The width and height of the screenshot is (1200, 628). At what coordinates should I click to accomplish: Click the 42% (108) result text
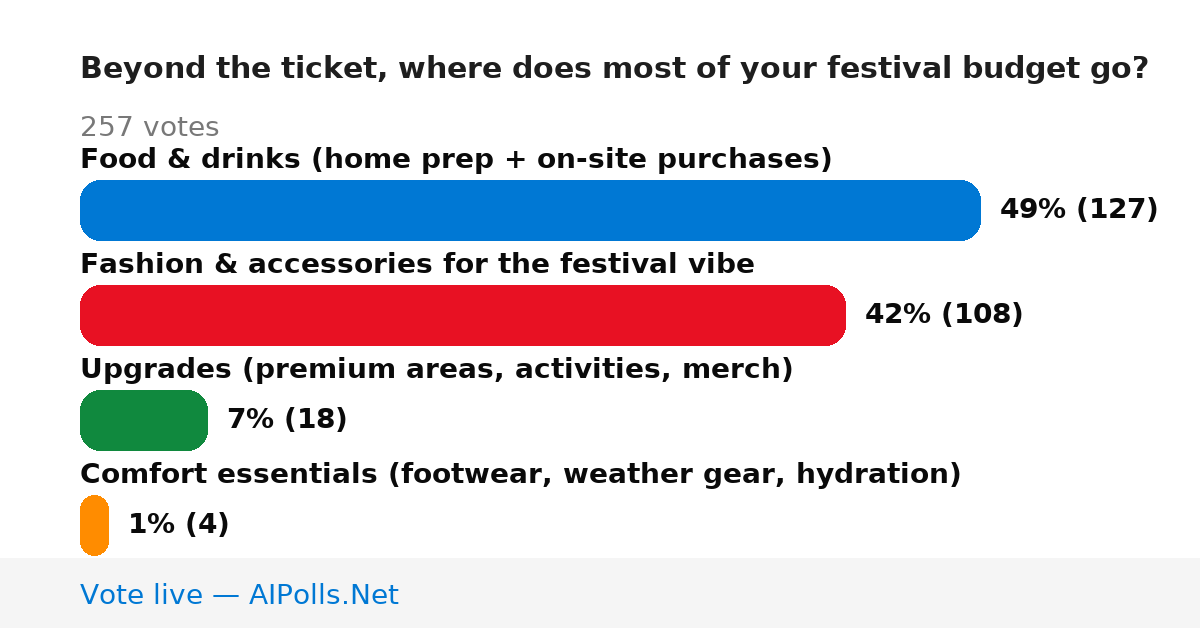(944, 315)
